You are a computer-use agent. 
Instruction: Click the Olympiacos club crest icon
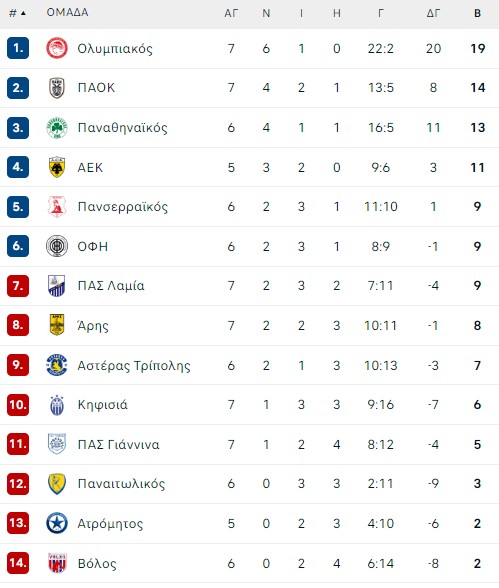(x=57, y=48)
